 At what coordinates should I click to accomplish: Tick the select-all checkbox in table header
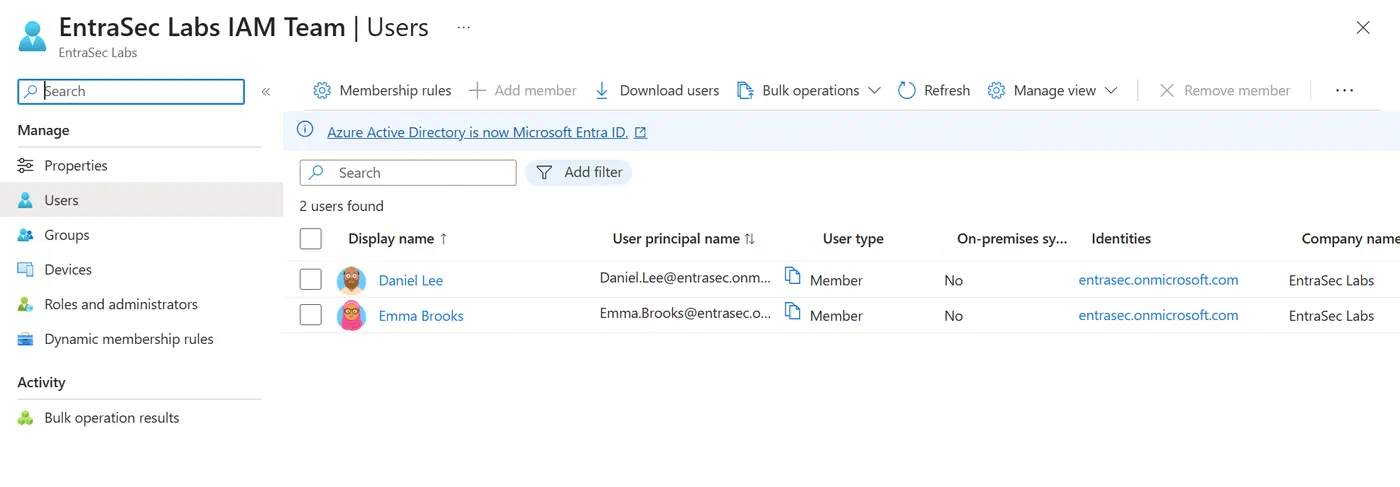tap(311, 238)
